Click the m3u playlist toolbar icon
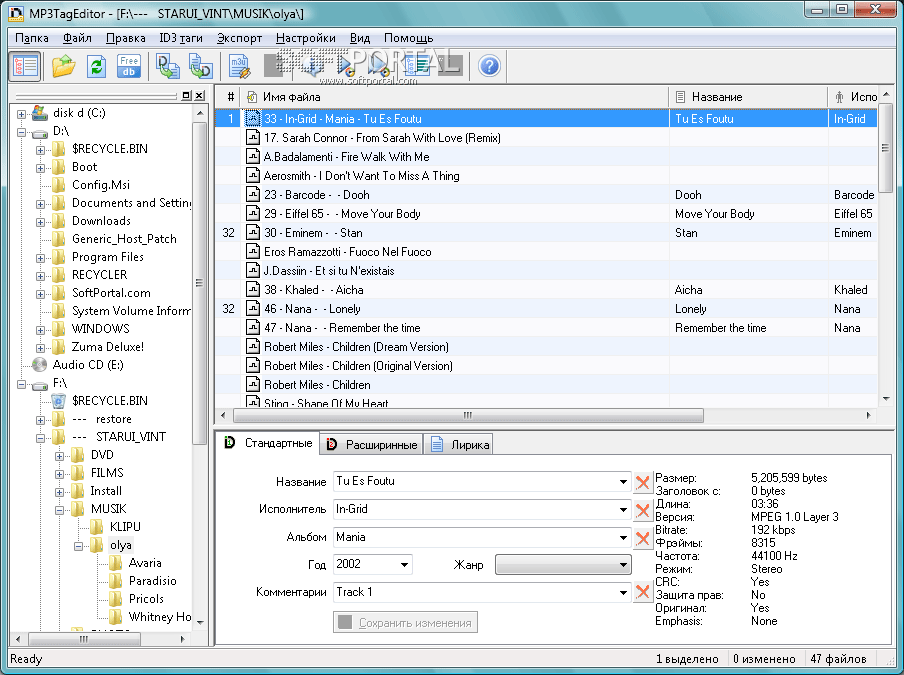This screenshot has width=904, height=675. point(239,66)
